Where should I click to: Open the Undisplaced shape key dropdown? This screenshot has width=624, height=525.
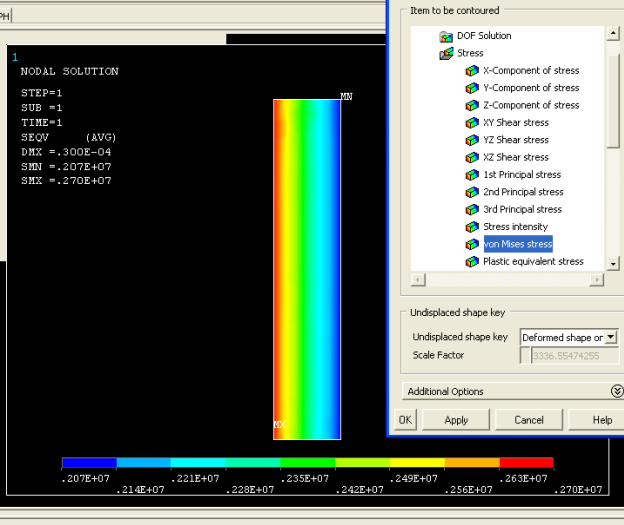[611, 338]
